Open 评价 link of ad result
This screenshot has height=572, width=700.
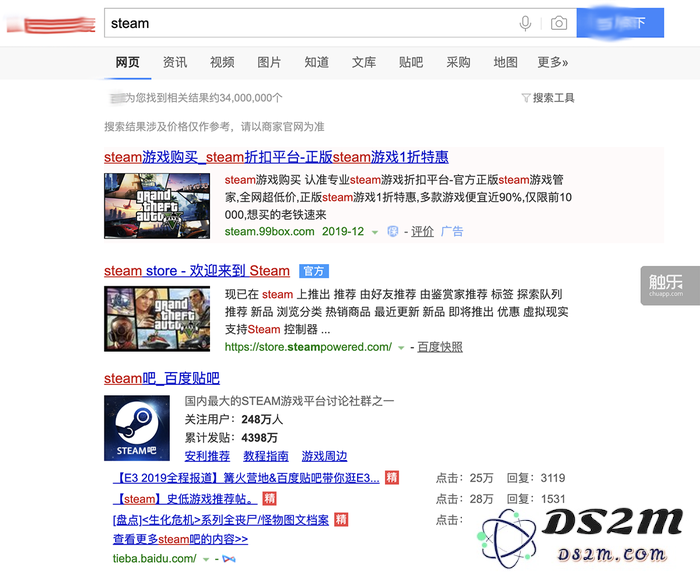[x=422, y=231]
